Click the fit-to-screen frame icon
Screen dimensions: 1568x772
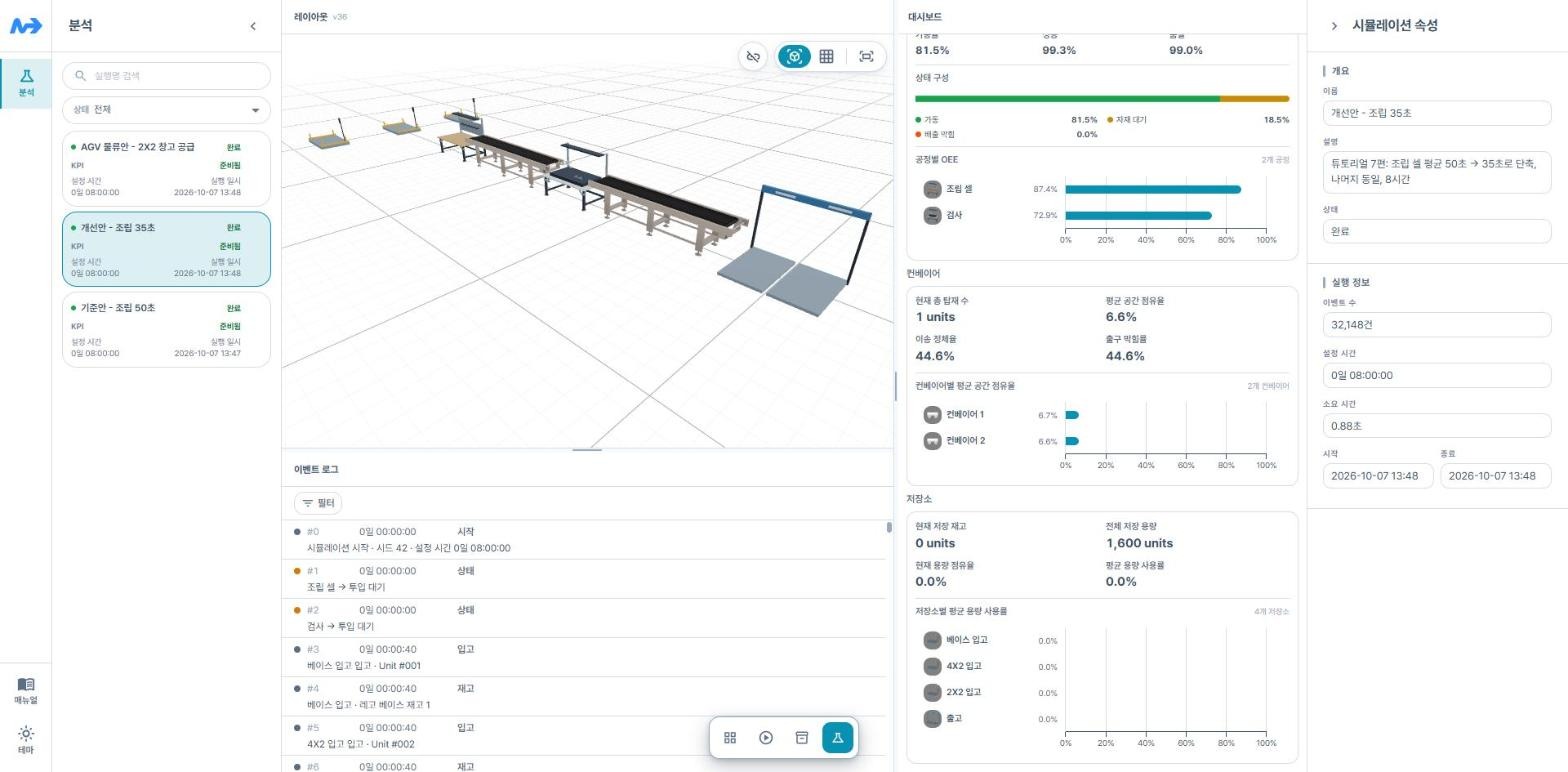tap(866, 57)
